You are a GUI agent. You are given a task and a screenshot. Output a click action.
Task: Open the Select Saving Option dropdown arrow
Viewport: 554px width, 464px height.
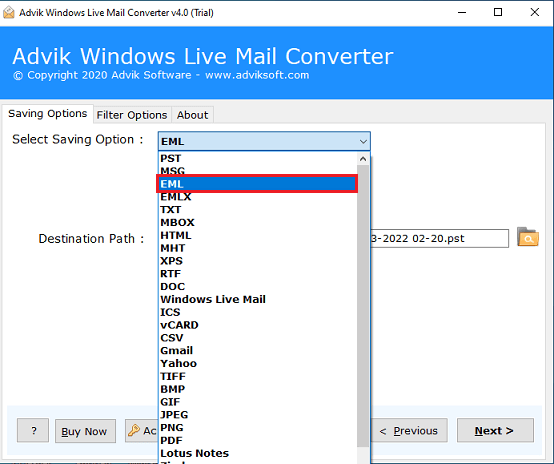coord(363,141)
